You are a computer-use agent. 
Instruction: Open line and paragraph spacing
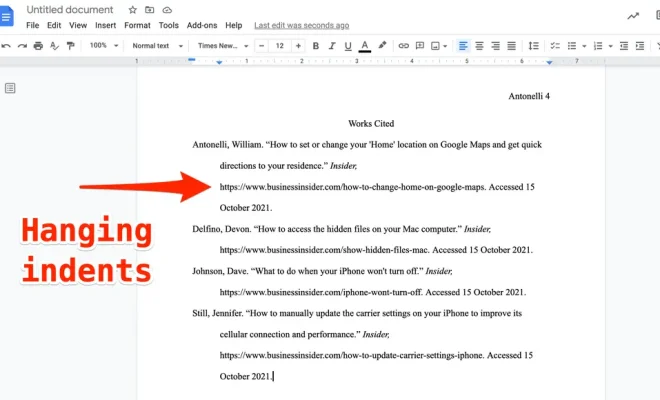pyautogui.click(x=533, y=46)
